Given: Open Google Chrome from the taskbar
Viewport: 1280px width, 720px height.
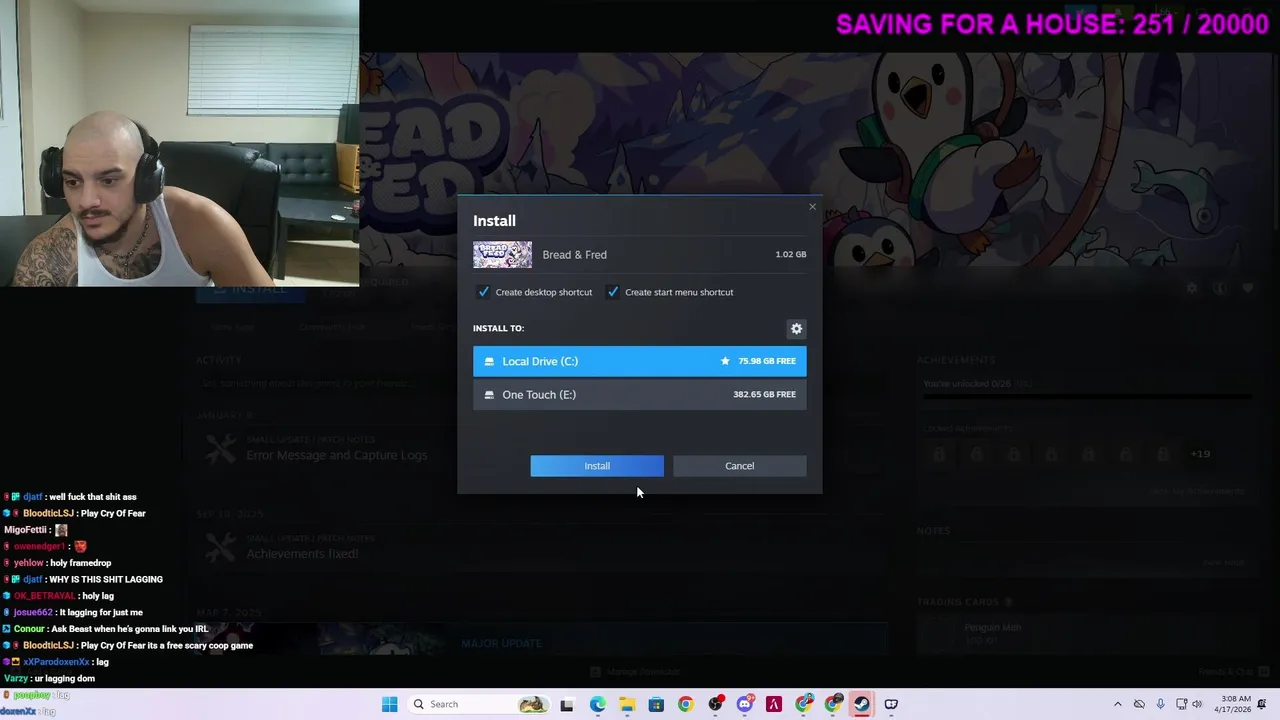Looking at the screenshot, I should (685, 704).
